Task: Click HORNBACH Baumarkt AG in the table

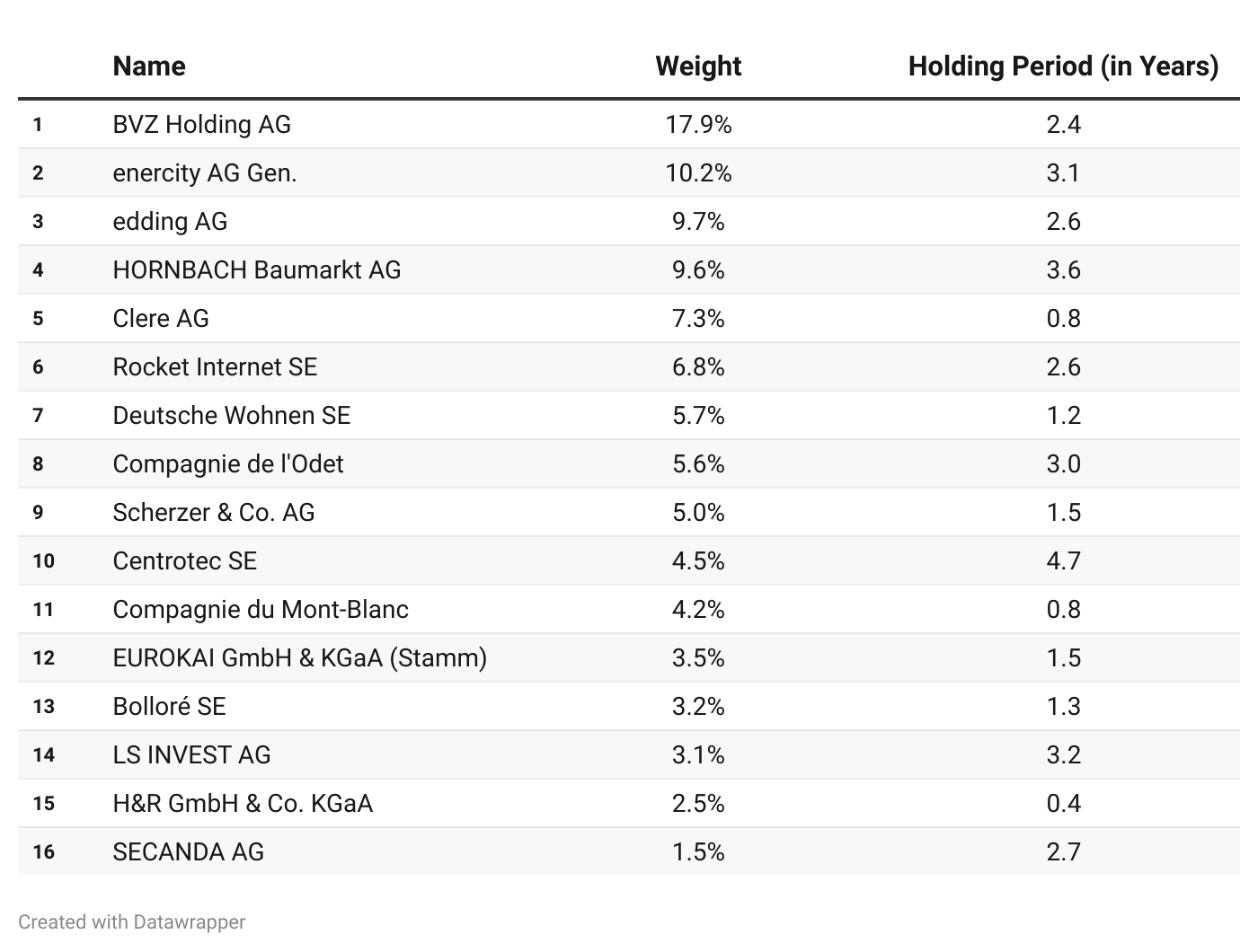Action: click(x=257, y=269)
